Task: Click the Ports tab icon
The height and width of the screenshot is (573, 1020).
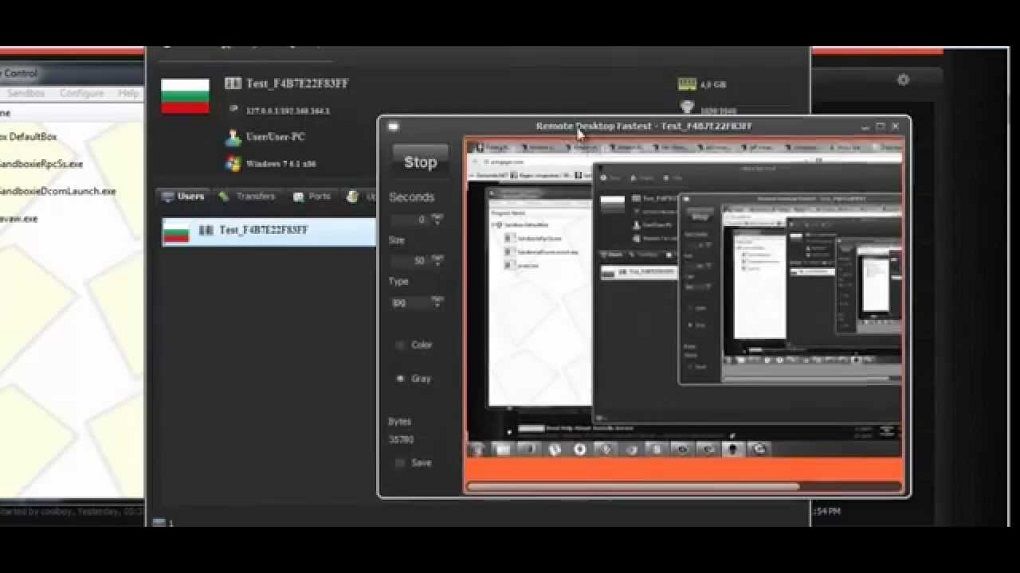Action: pyautogui.click(x=298, y=197)
